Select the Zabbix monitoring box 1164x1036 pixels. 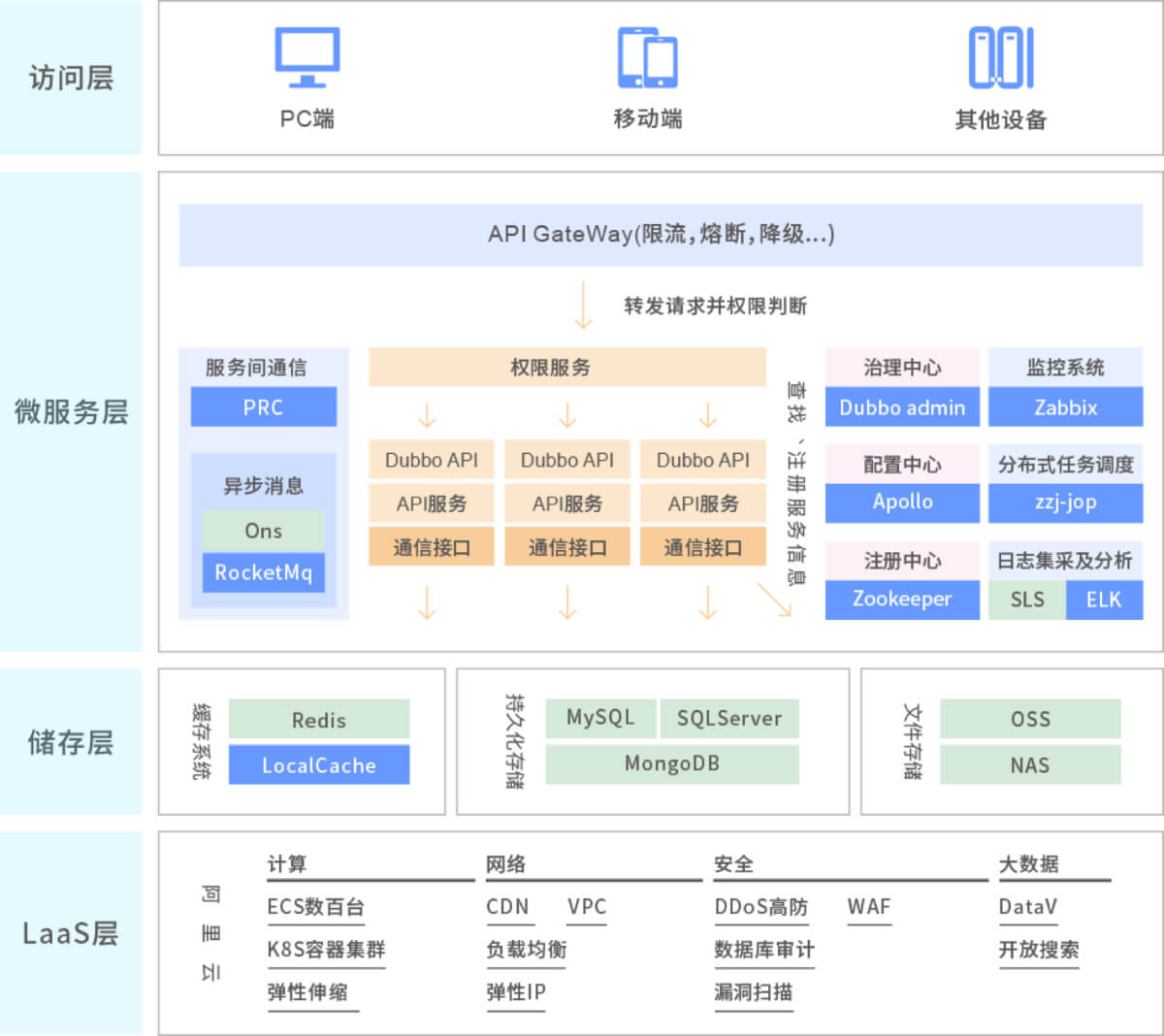click(x=1065, y=407)
